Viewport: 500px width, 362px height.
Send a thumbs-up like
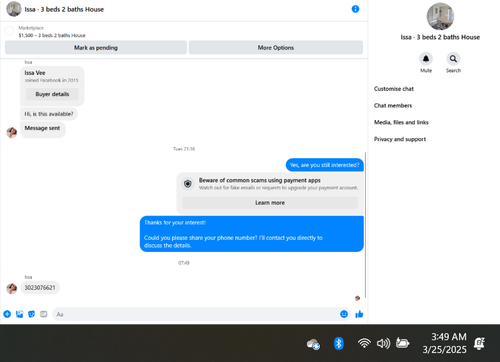359,314
